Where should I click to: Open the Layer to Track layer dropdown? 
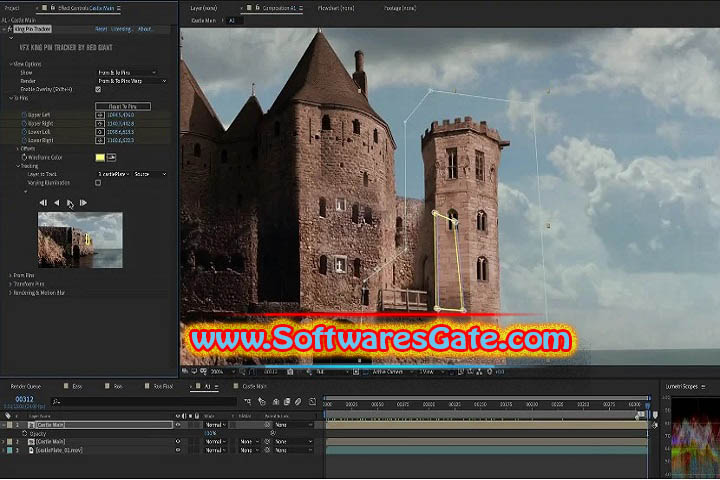[113, 174]
